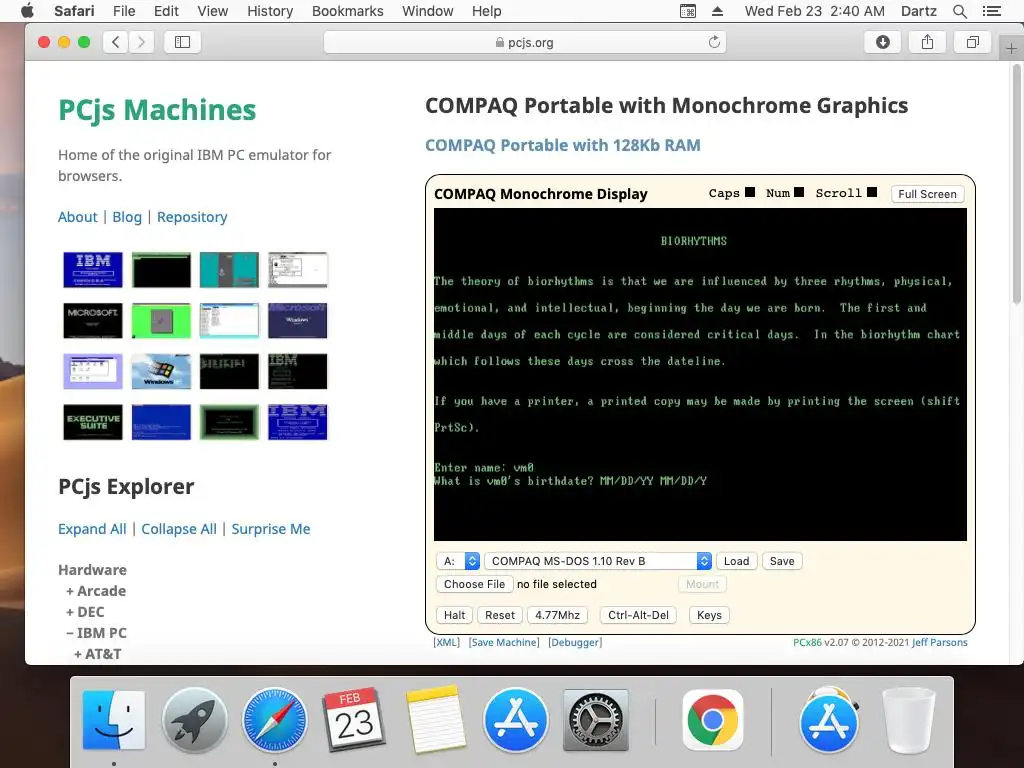This screenshot has height=768, width=1024.
Task: Open Calendar from the Dock
Action: tap(355, 720)
